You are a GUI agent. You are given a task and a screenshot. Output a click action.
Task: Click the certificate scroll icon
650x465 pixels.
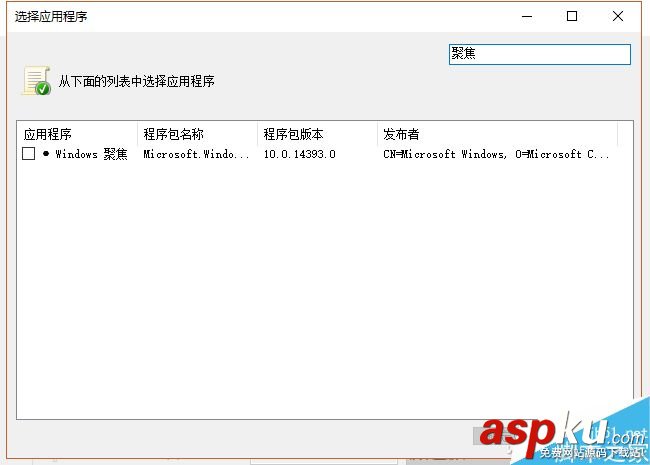36,80
